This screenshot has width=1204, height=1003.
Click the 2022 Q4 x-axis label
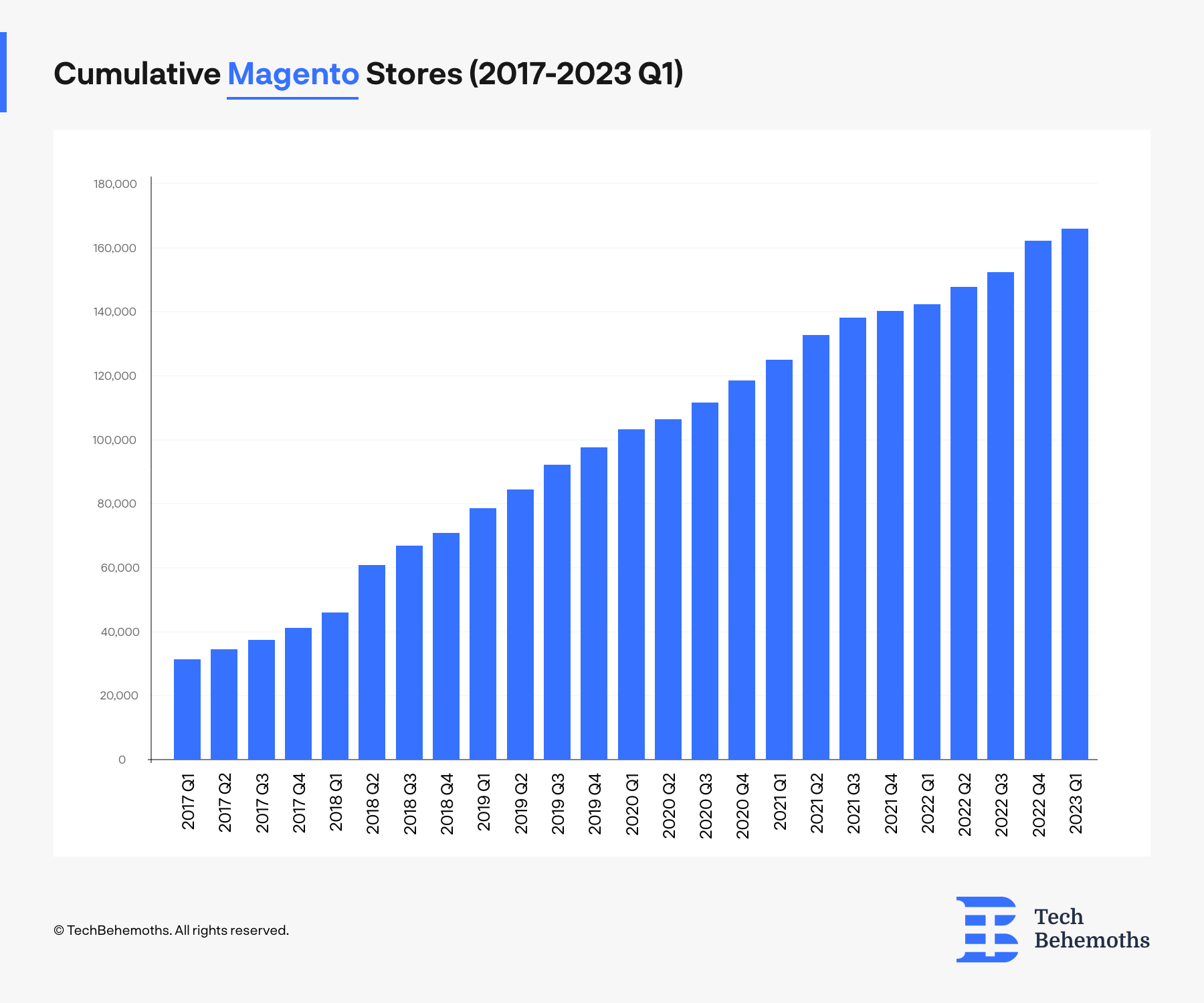click(1039, 805)
